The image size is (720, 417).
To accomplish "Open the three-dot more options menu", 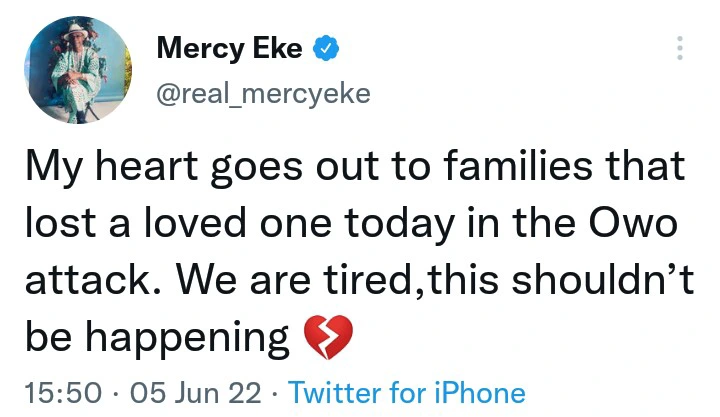I will 681,49.
